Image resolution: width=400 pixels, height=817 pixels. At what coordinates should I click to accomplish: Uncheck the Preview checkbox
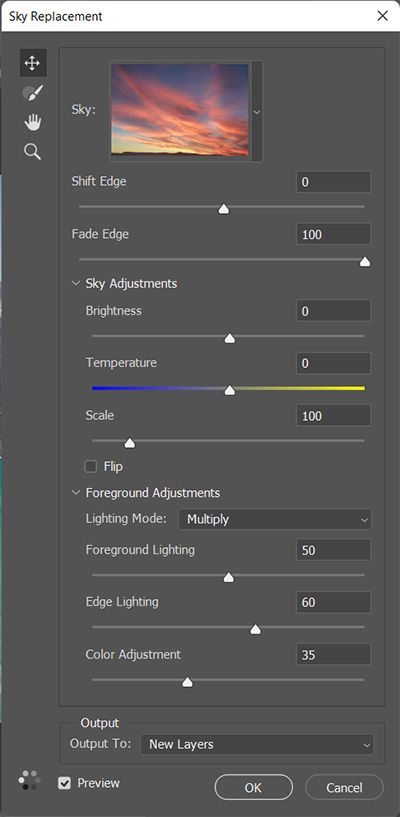tap(65, 783)
